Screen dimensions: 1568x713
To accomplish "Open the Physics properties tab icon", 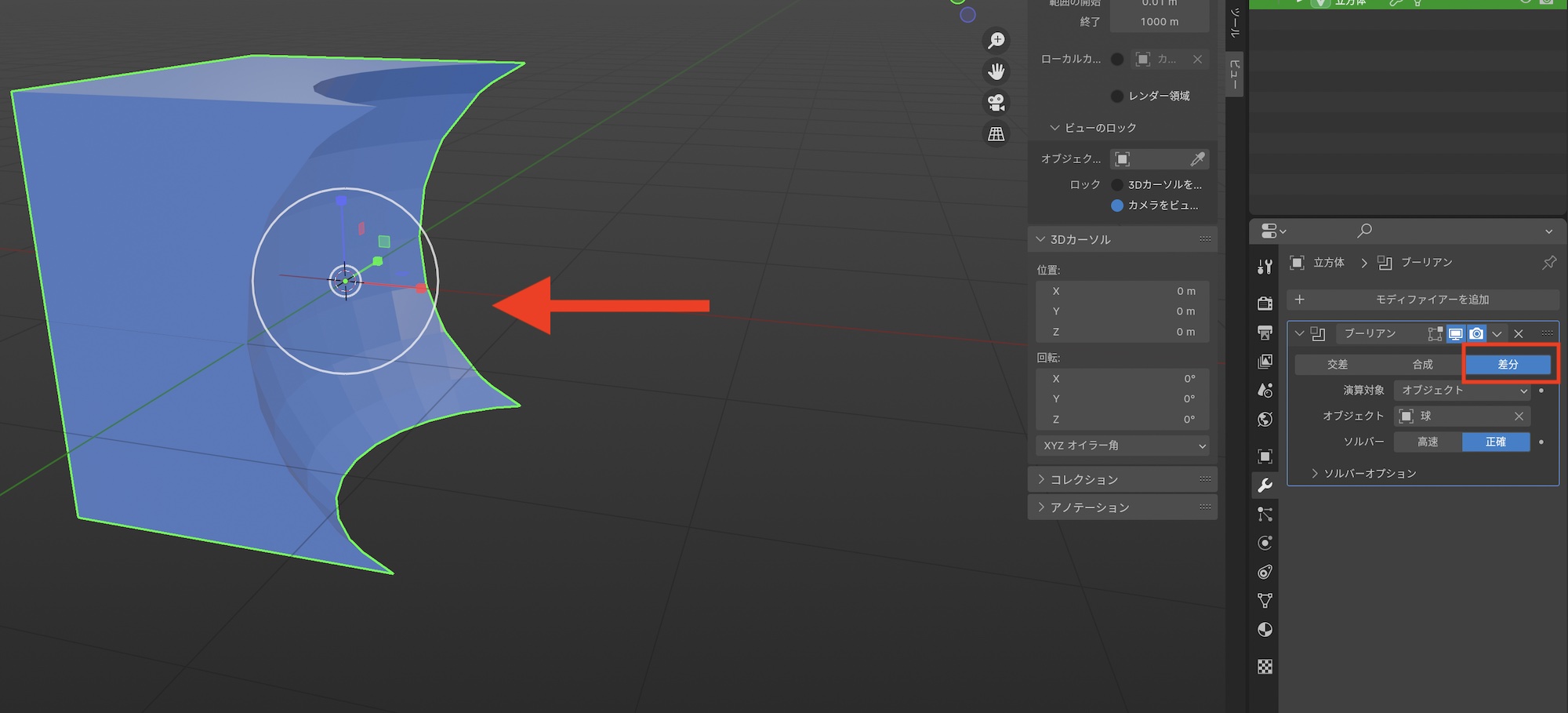I will point(1265,543).
